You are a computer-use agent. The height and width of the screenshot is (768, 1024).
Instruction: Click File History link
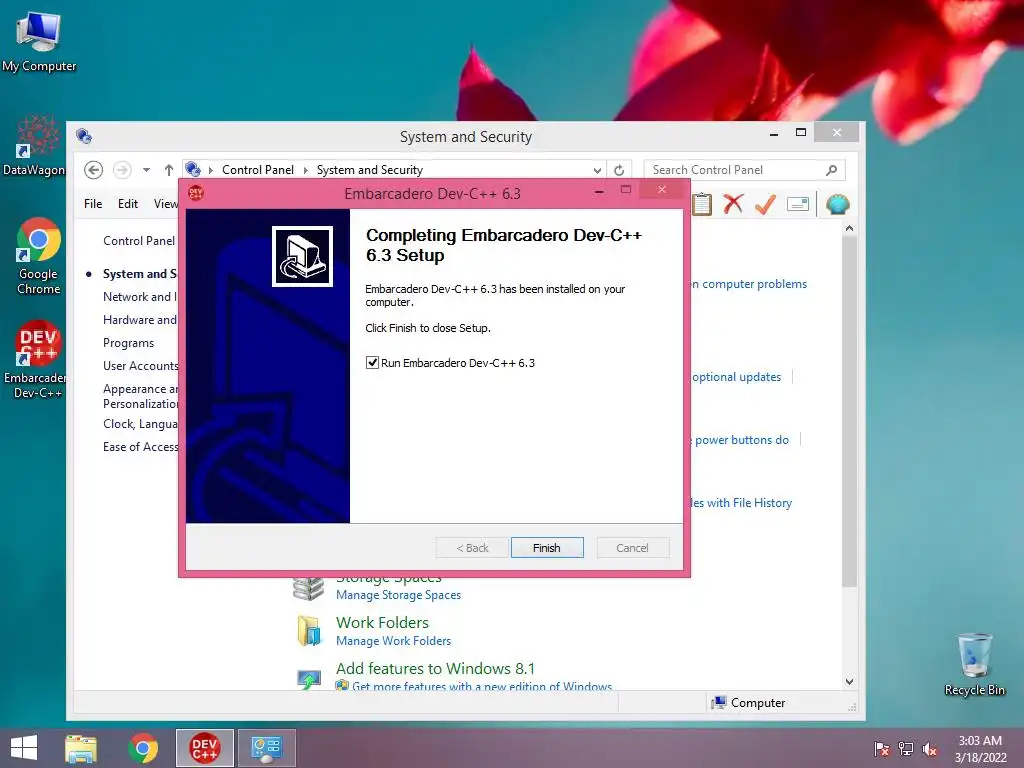[x=741, y=503]
